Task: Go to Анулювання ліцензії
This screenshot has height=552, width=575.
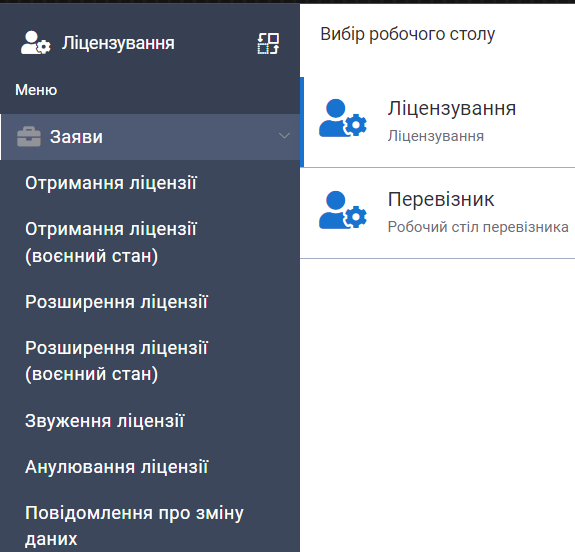Action: coord(117,467)
